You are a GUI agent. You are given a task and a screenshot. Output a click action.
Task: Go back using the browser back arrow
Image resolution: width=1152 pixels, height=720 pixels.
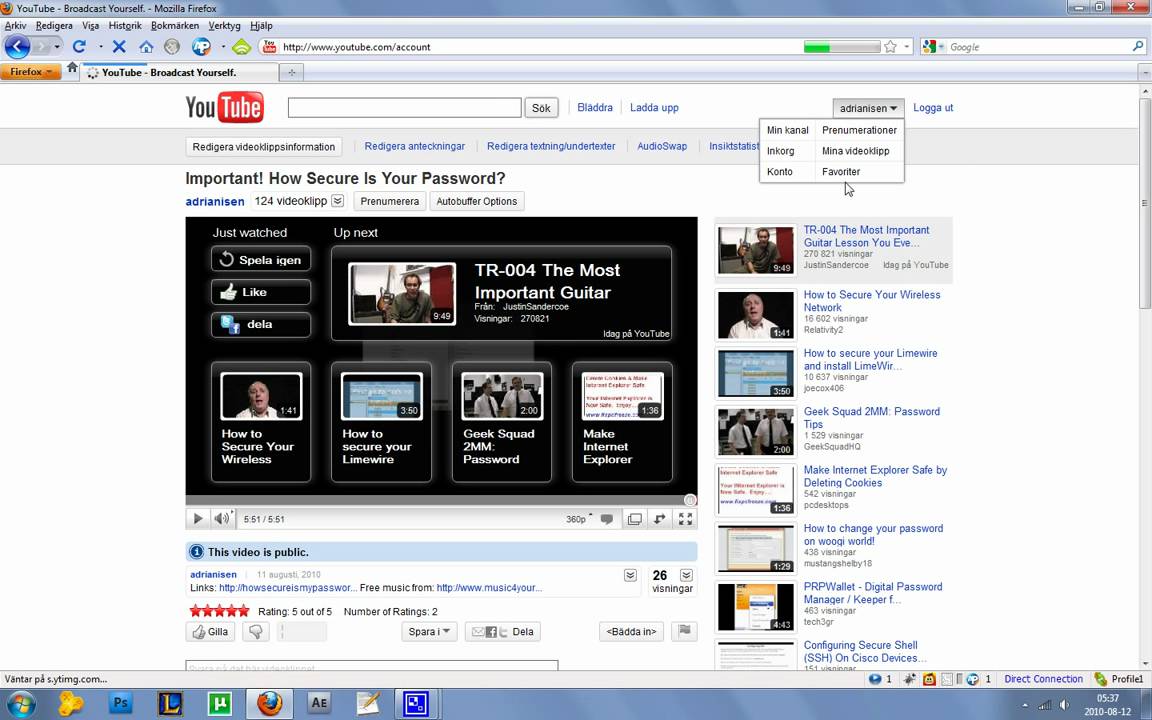click(18, 46)
